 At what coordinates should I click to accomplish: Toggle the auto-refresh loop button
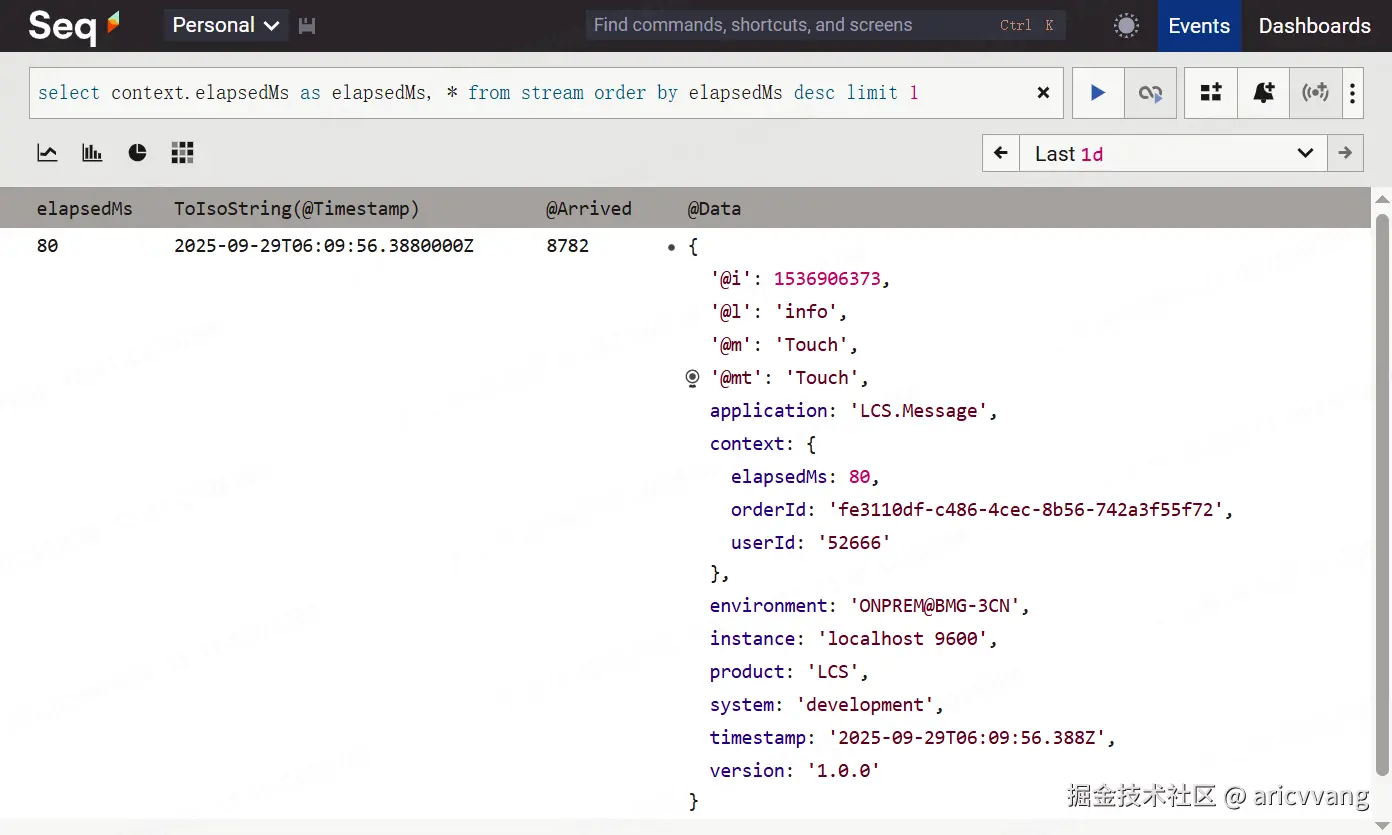click(1150, 93)
